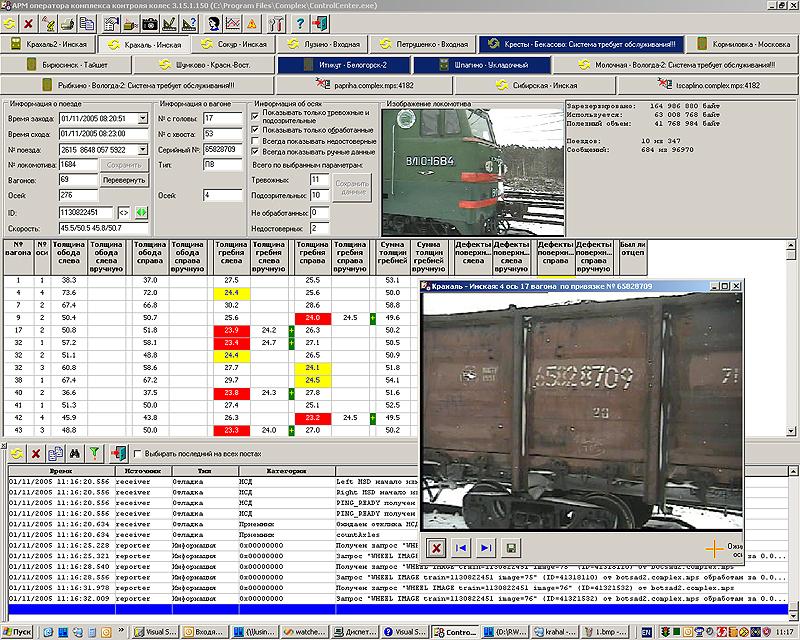
Task: Toggle 'Показывать только обработанные' checkbox
Action: (x=255, y=130)
